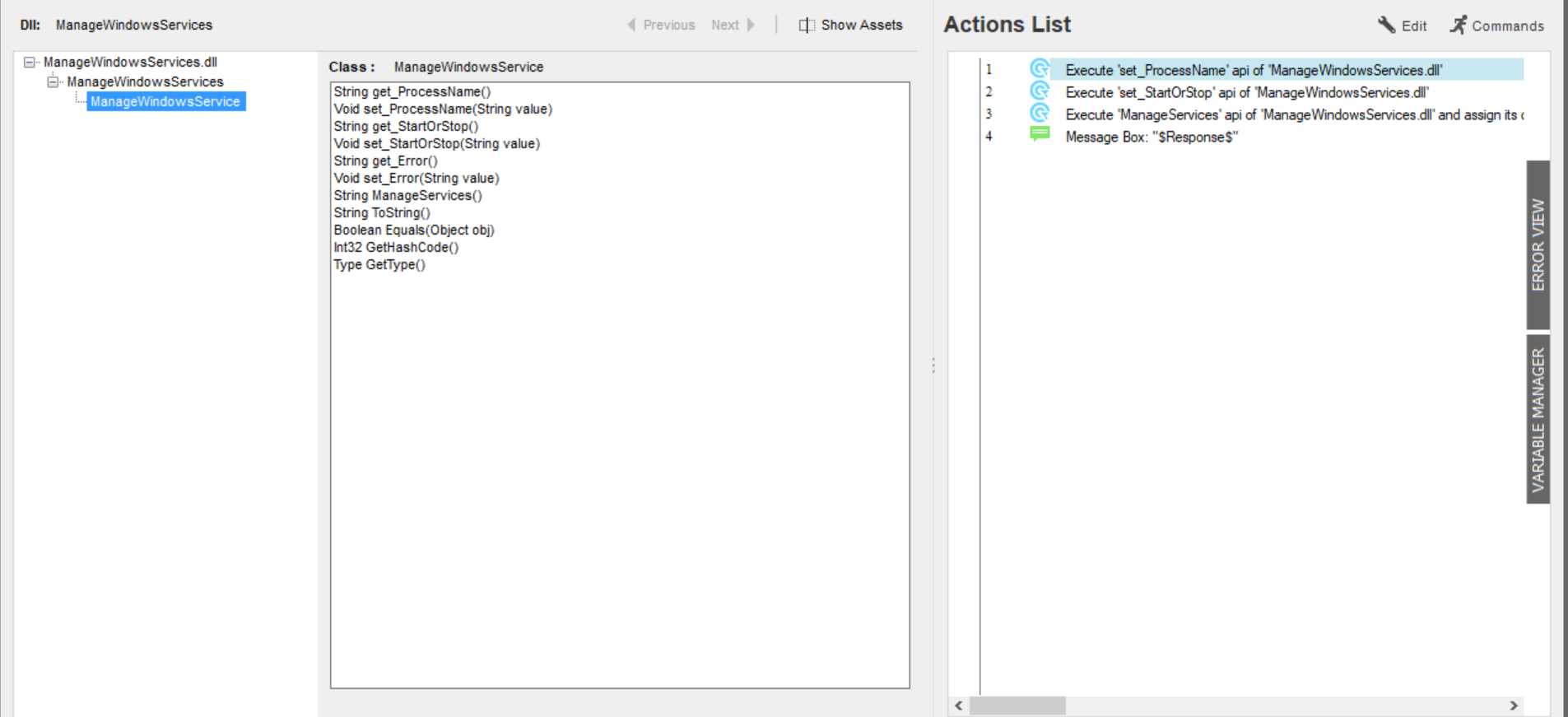Select 'Void set_ProcessName(String value)' method
The width and height of the screenshot is (1568, 717).
pyautogui.click(x=443, y=109)
